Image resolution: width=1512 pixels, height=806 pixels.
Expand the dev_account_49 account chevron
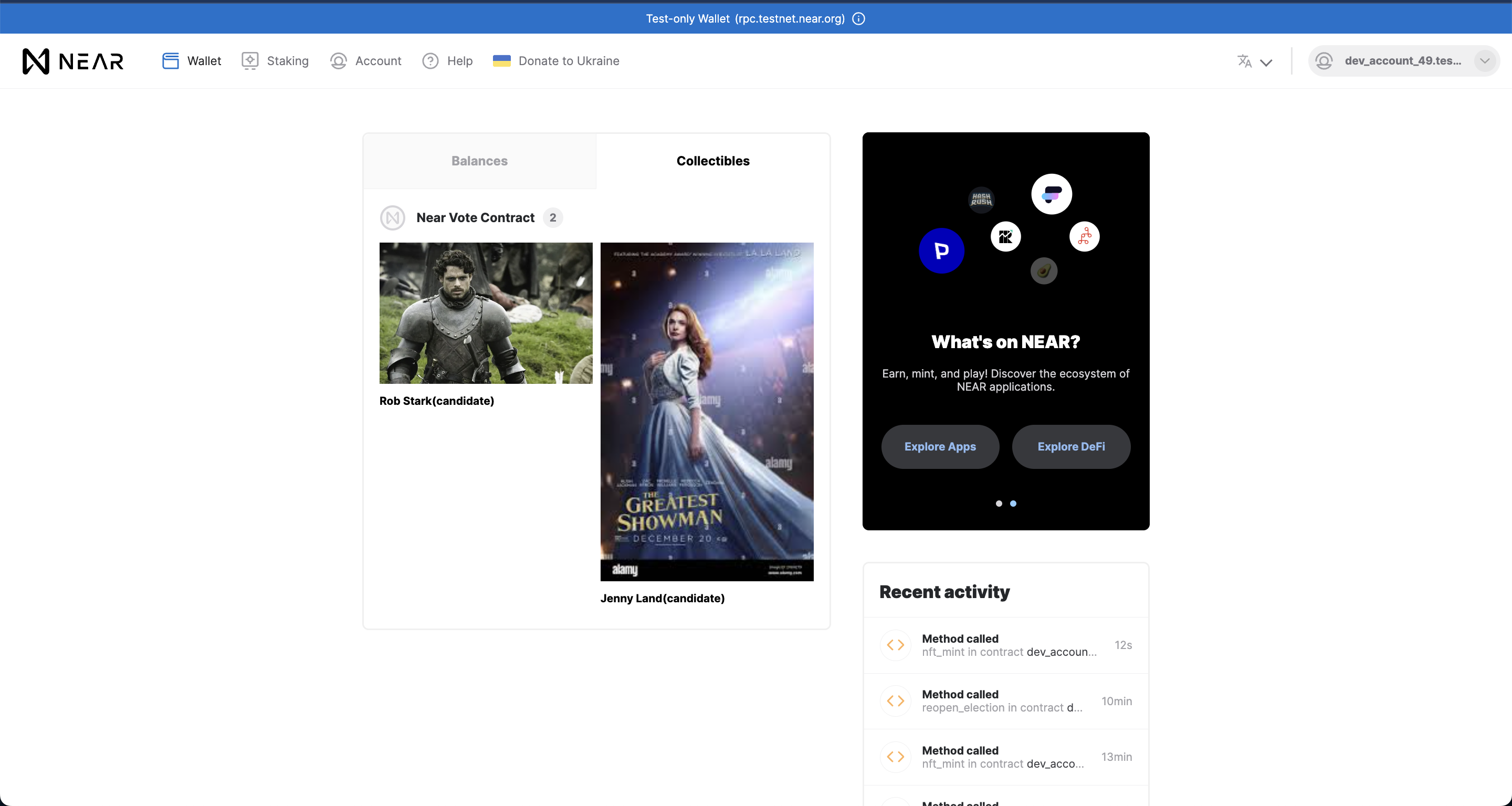(1484, 61)
